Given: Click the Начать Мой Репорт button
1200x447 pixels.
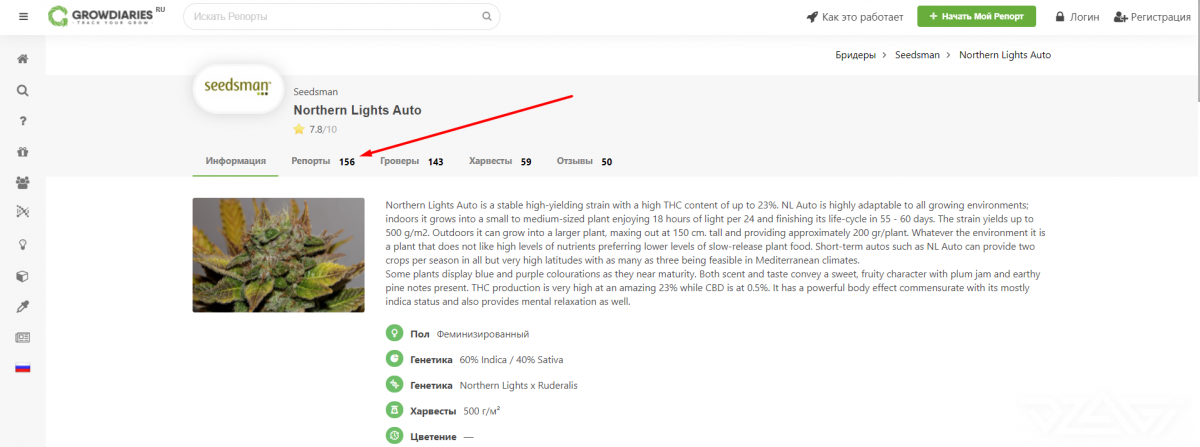Looking at the screenshot, I should click(x=977, y=17).
